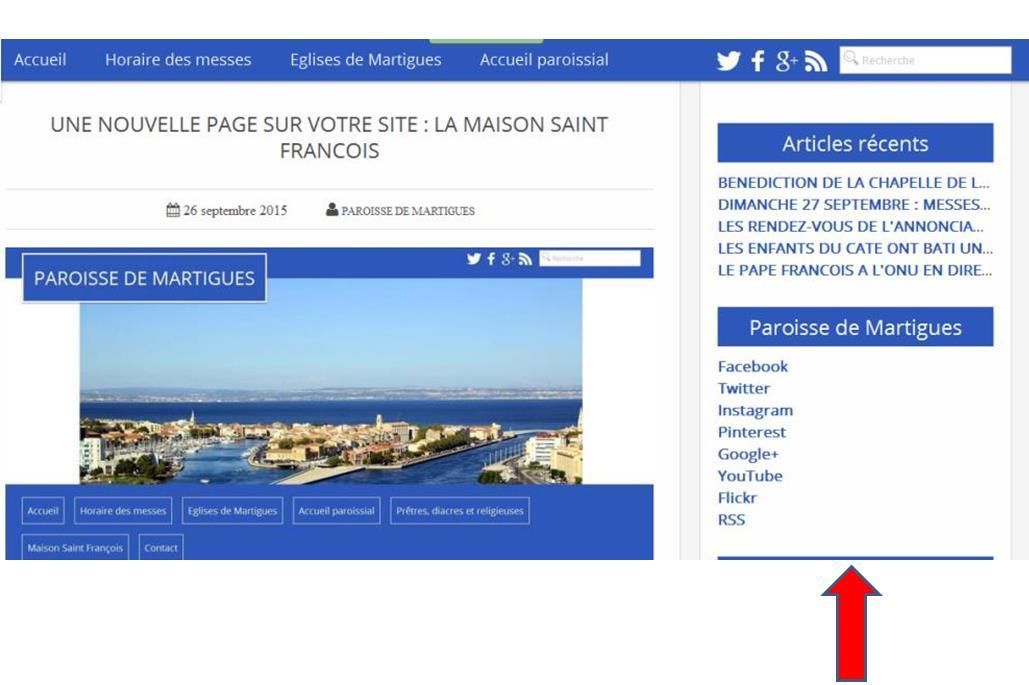
Task: Click the calendar icon beside 26 septembre 2015
Action: 173,210
